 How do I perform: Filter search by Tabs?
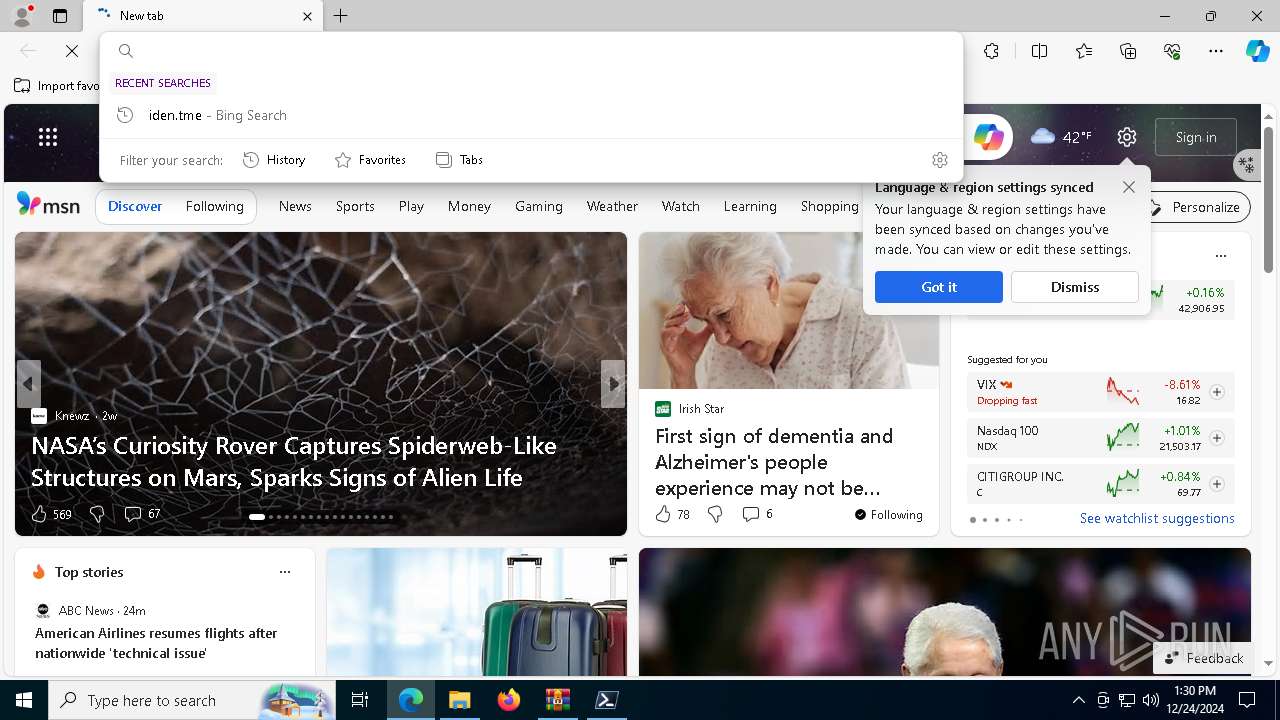click(x=459, y=160)
